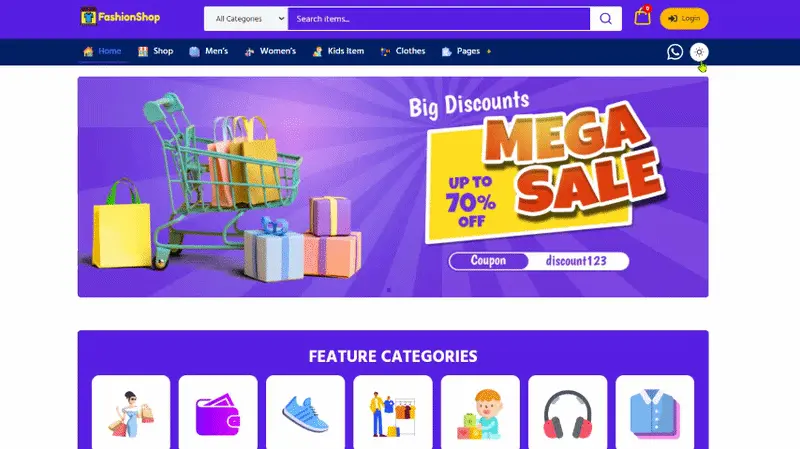Viewport: 800px width, 449px height.
Task: Click the Mega Sale banner image
Action: [393, 187]
